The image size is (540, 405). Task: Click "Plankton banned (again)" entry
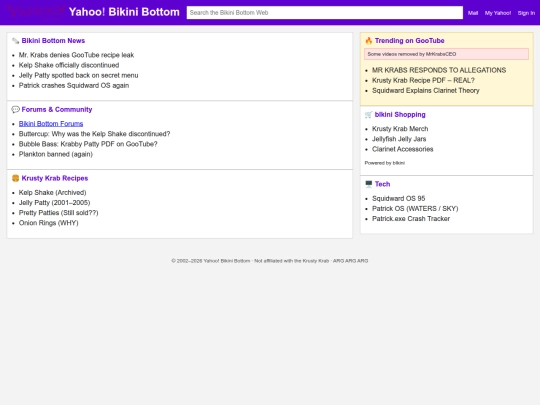pos(56,154)
